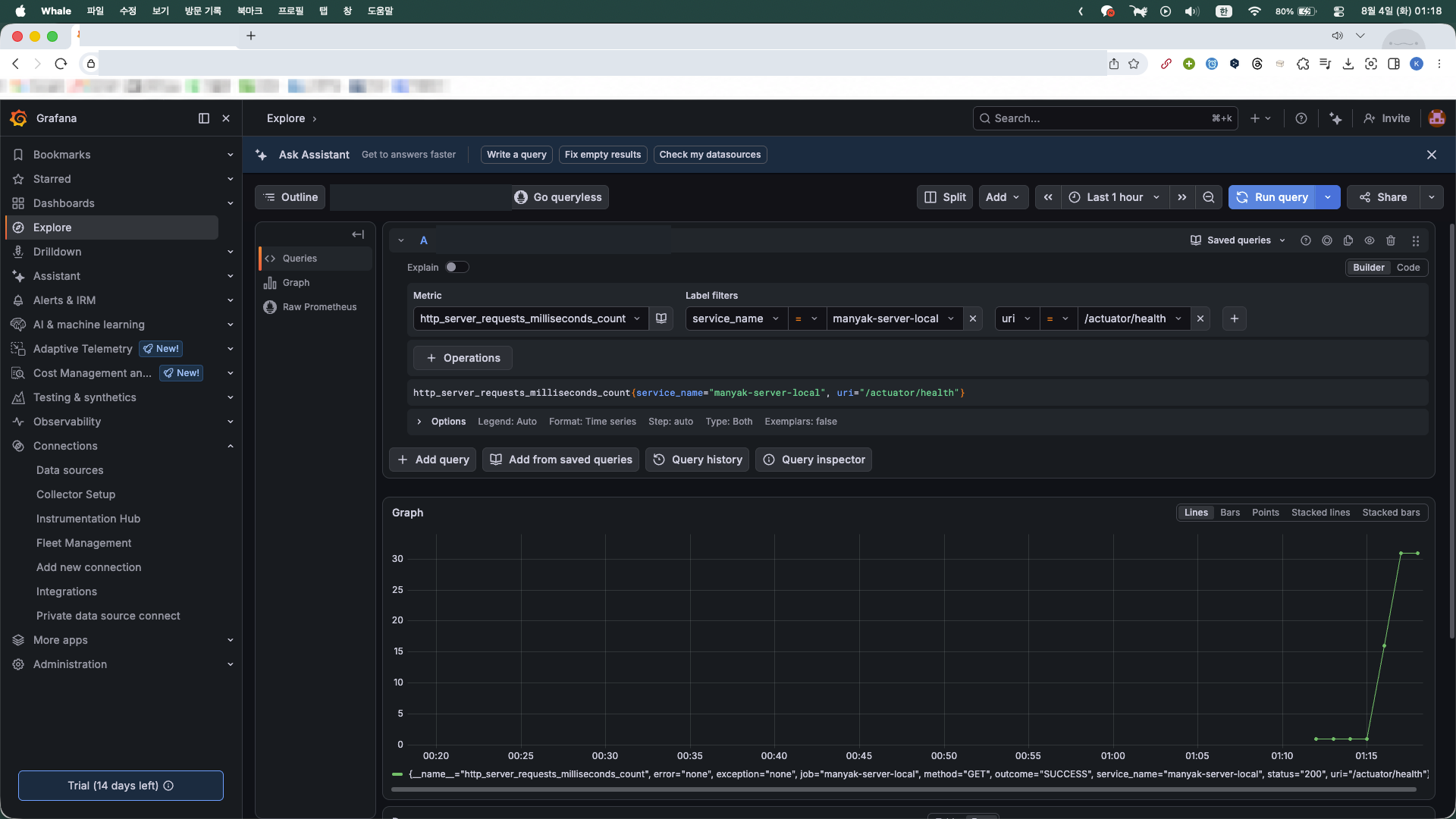Open Data sources under Connections

pos(70,470)
